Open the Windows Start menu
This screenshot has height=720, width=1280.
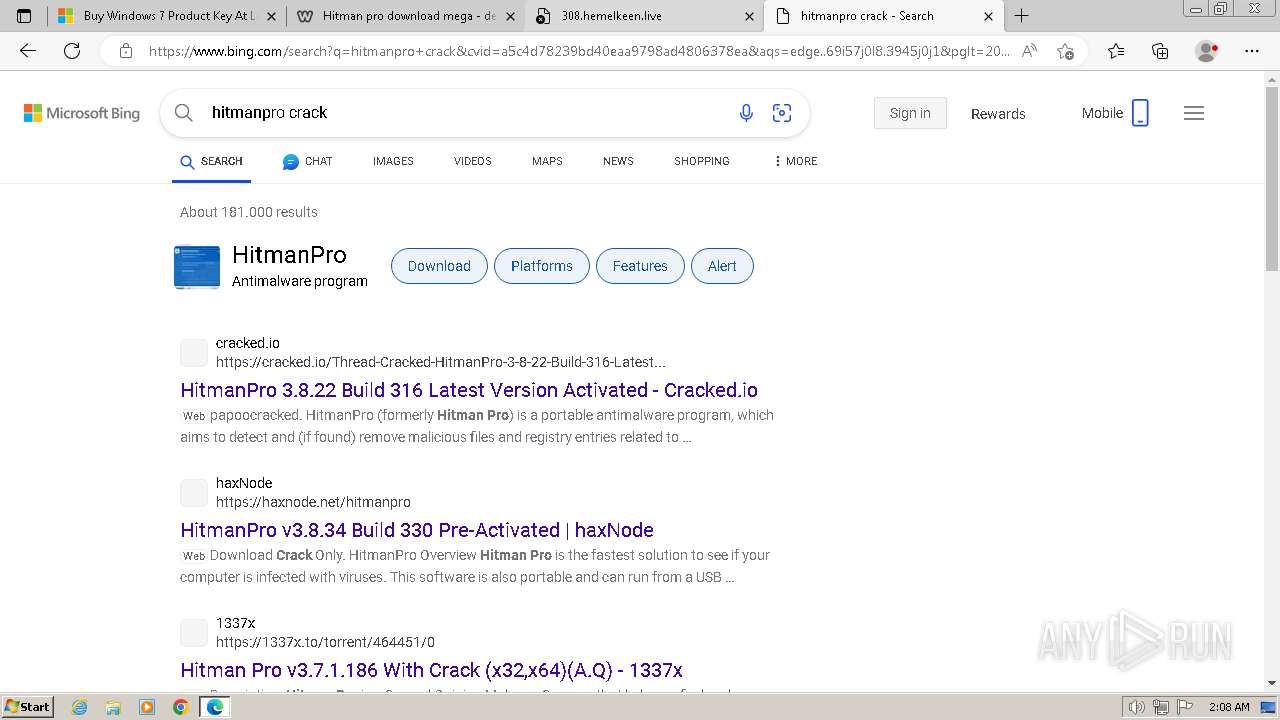coord(27,706)
